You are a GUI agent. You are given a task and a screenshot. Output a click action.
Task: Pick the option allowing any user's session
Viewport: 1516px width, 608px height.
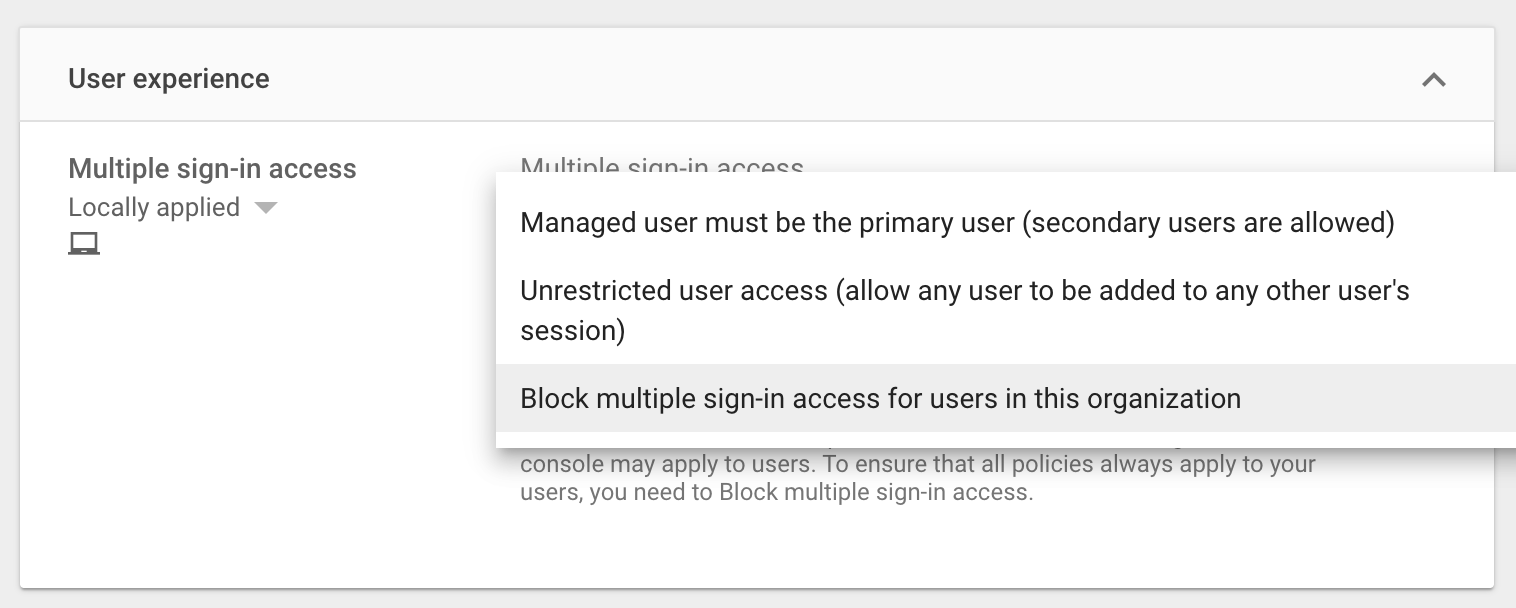pos(965,310)
